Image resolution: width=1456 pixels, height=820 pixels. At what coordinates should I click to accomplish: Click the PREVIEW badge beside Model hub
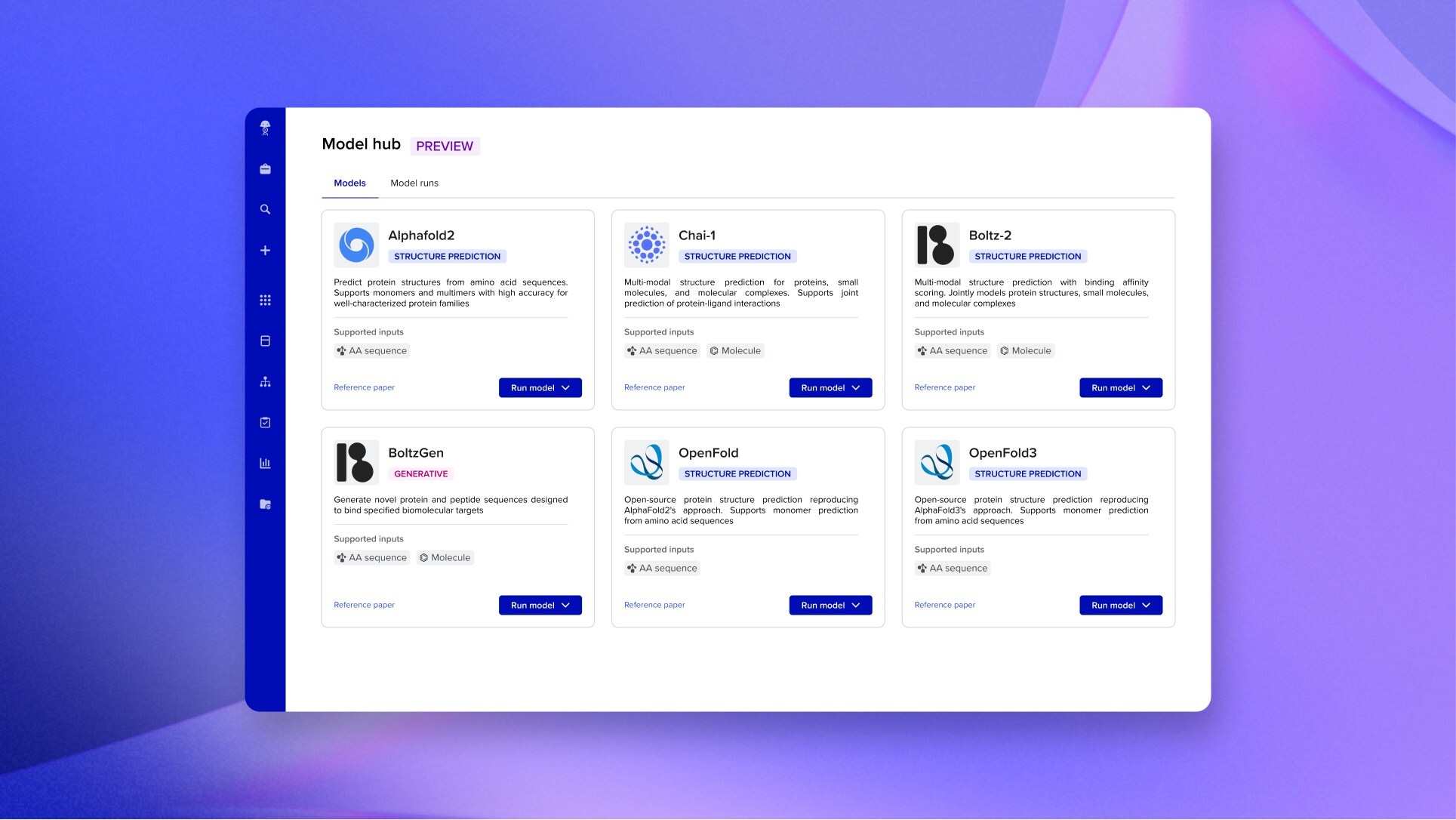pos(445,146)
